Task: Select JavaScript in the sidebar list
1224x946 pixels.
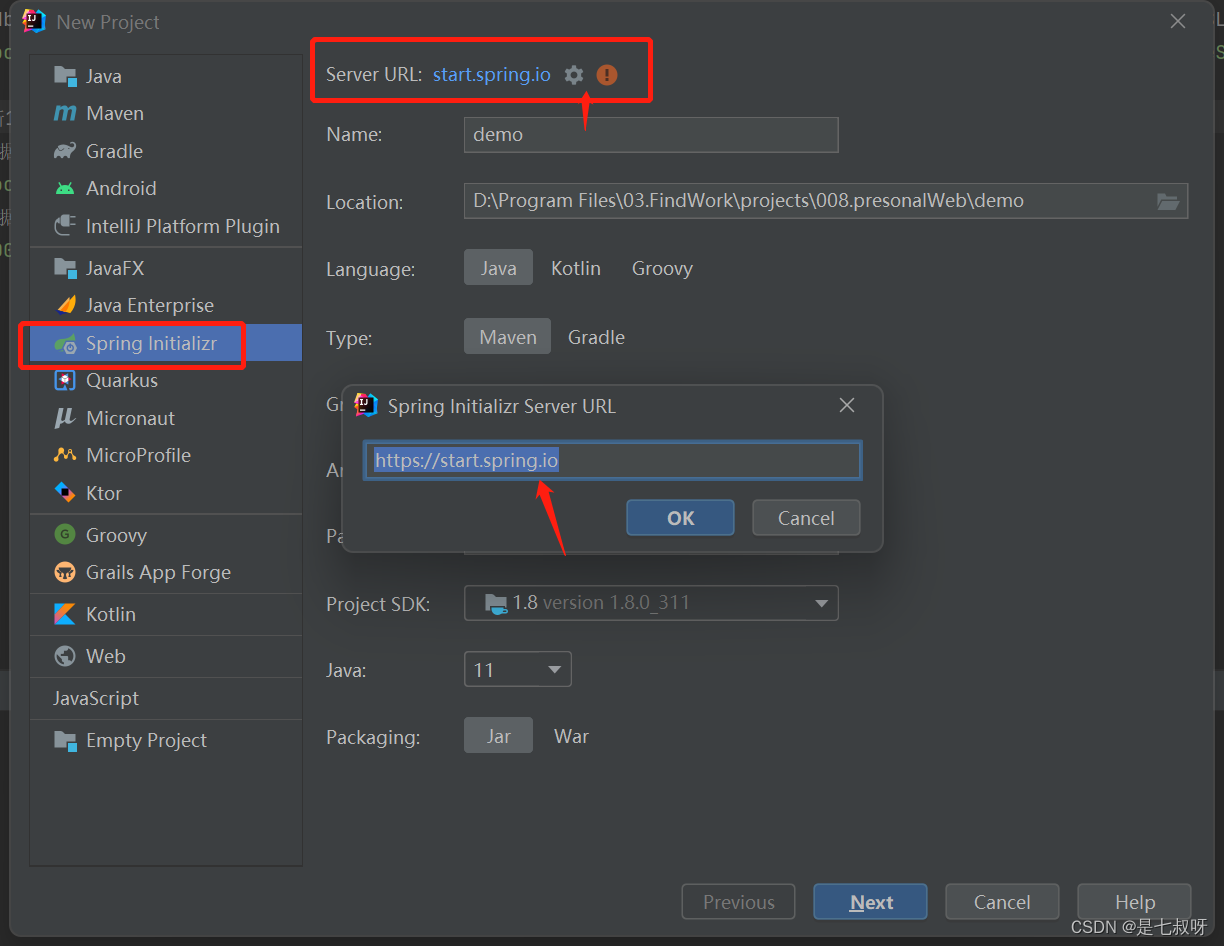Action: [x=166, y=698]
